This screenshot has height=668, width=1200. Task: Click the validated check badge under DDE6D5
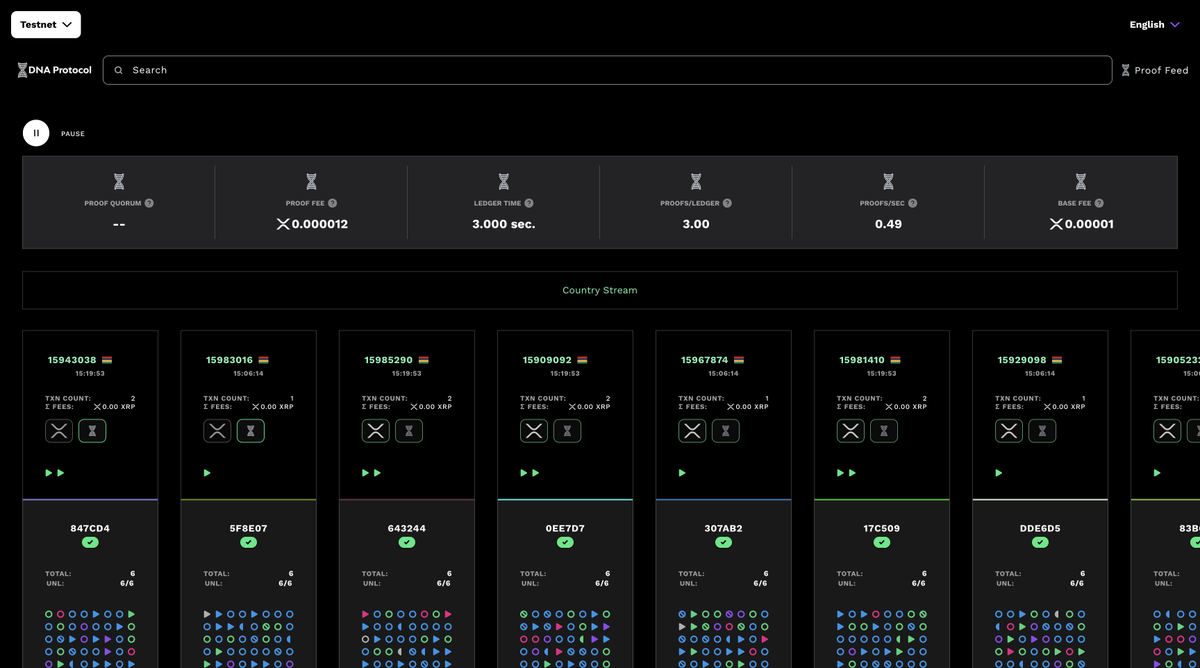1040,542
